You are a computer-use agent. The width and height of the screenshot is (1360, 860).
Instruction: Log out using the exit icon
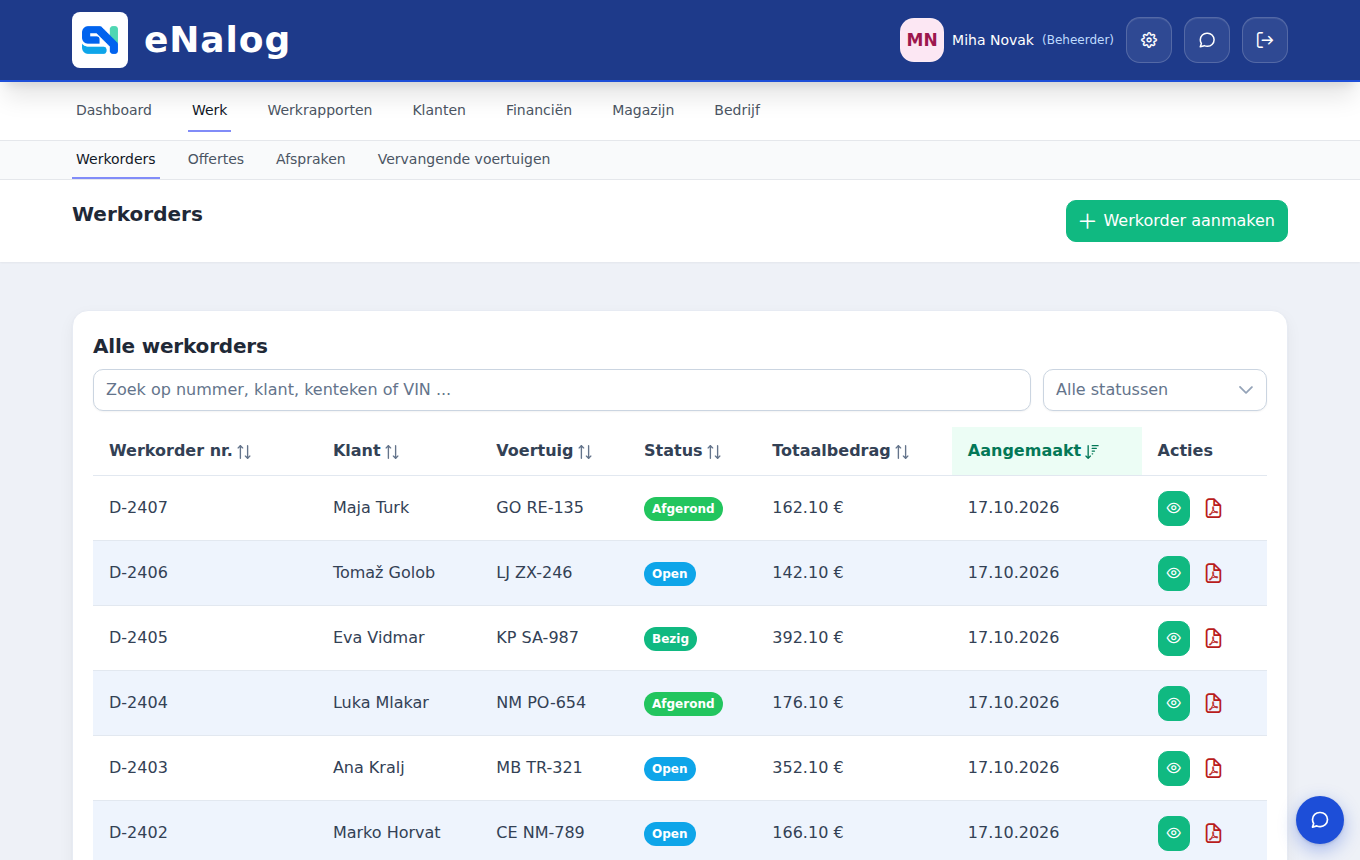click(1265, 40)
